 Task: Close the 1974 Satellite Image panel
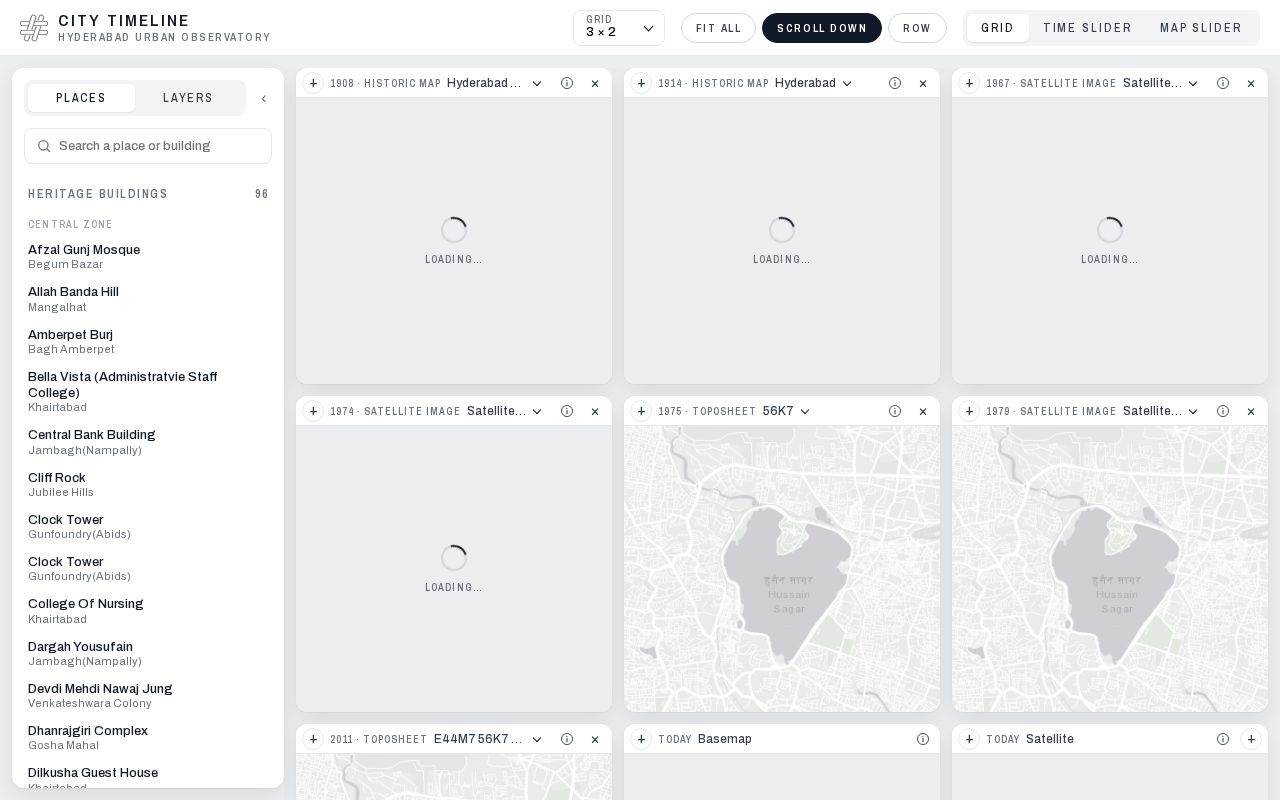[x=595, y=411]
